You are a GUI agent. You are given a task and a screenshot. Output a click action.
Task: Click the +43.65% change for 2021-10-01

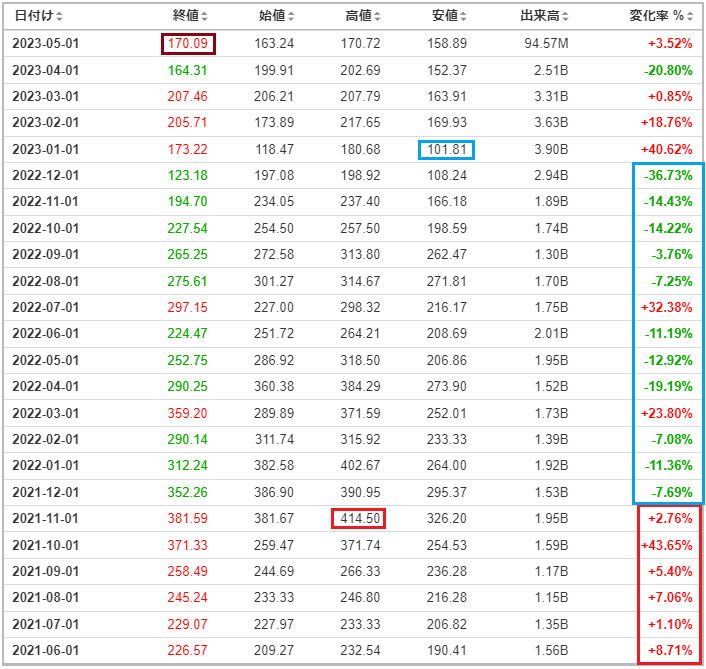[x=667, y=545]
